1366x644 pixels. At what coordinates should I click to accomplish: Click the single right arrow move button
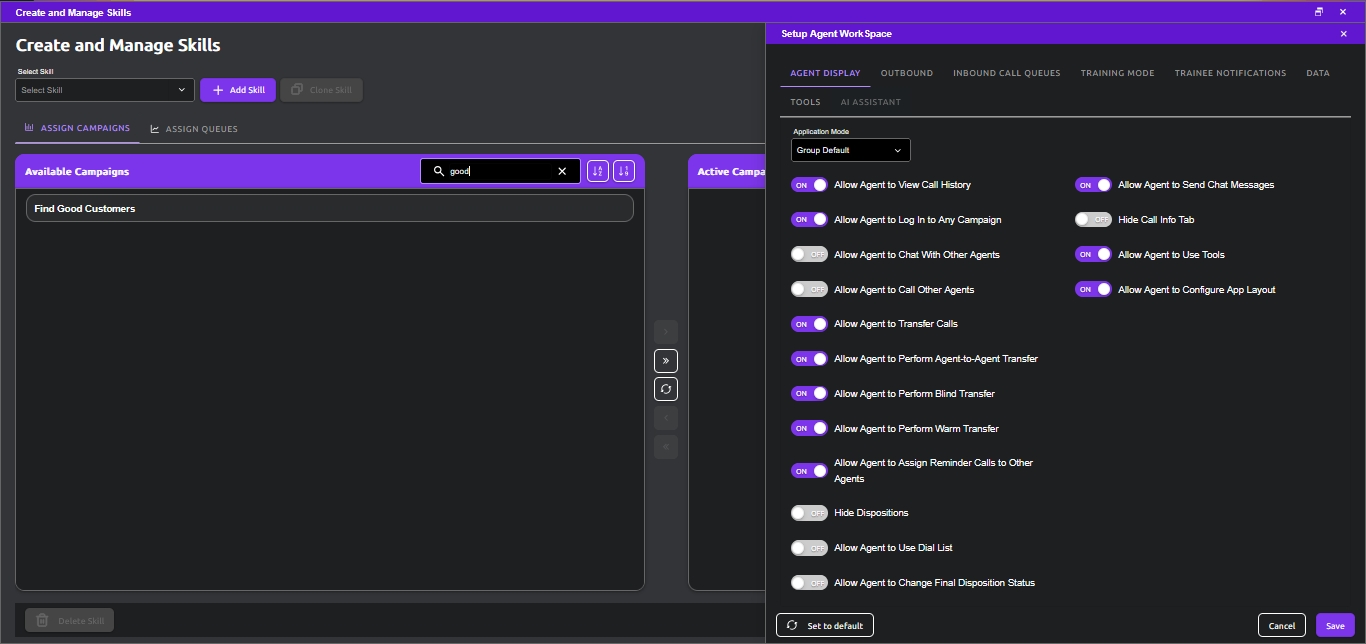666,331
